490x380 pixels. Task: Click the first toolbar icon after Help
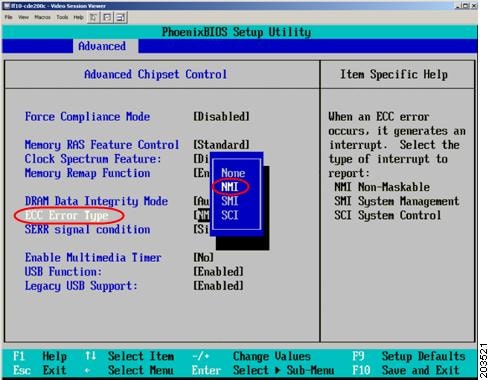93,17
